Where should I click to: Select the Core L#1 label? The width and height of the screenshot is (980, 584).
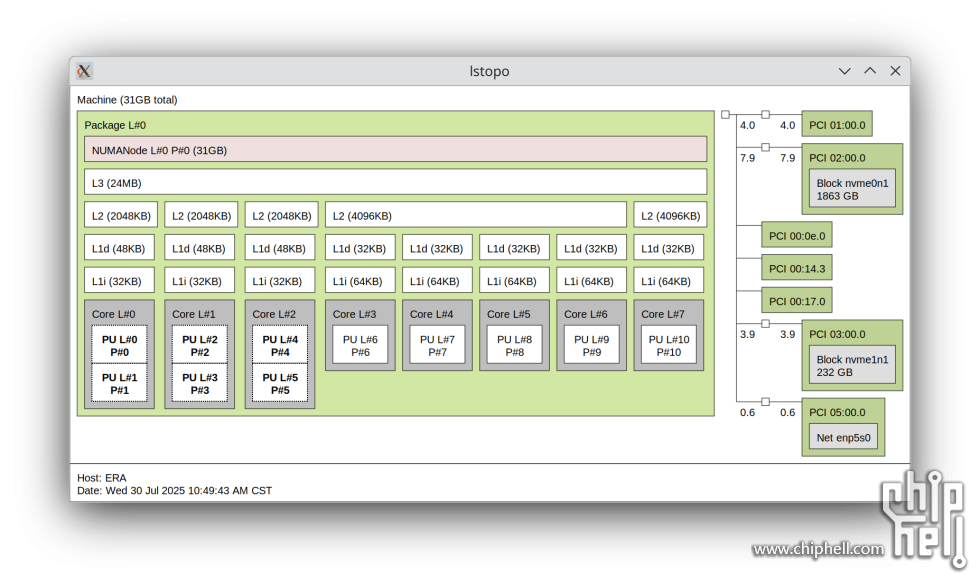point(194,314)
